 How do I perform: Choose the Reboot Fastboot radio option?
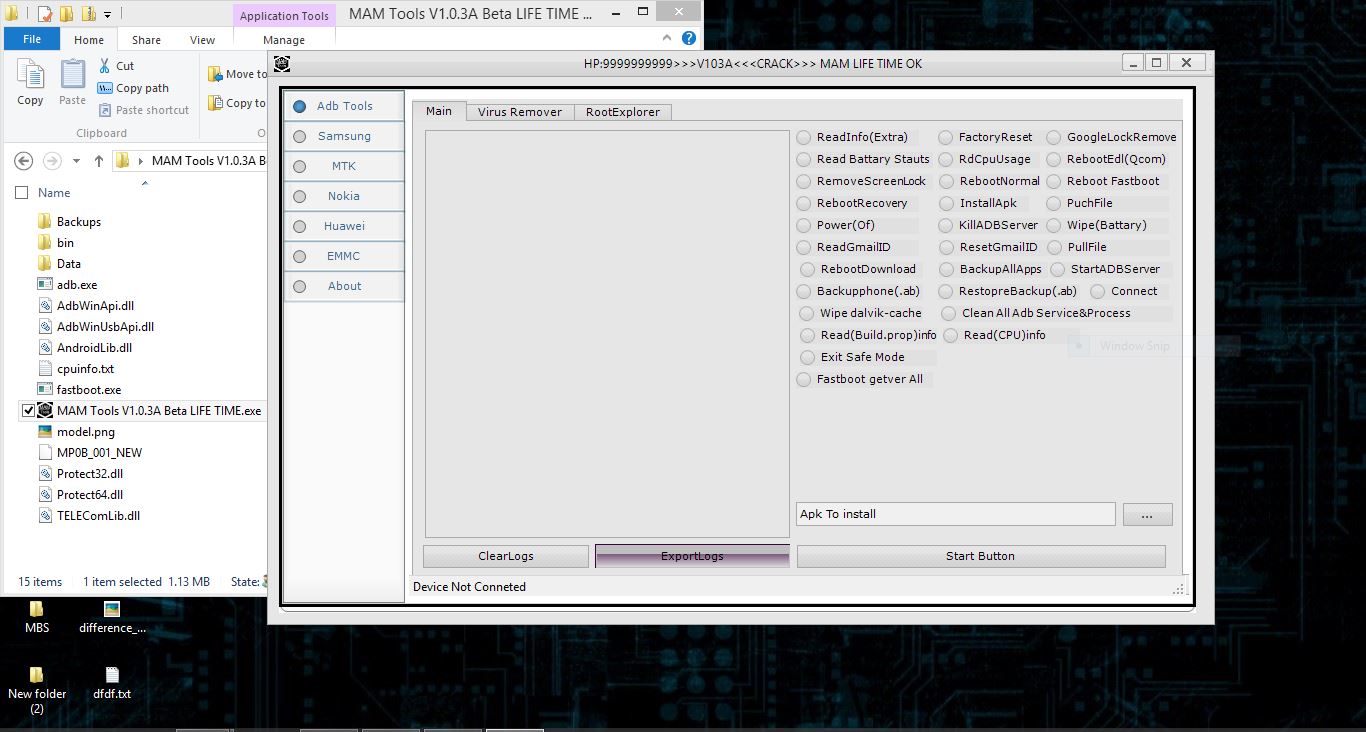tap(1054, 181)
